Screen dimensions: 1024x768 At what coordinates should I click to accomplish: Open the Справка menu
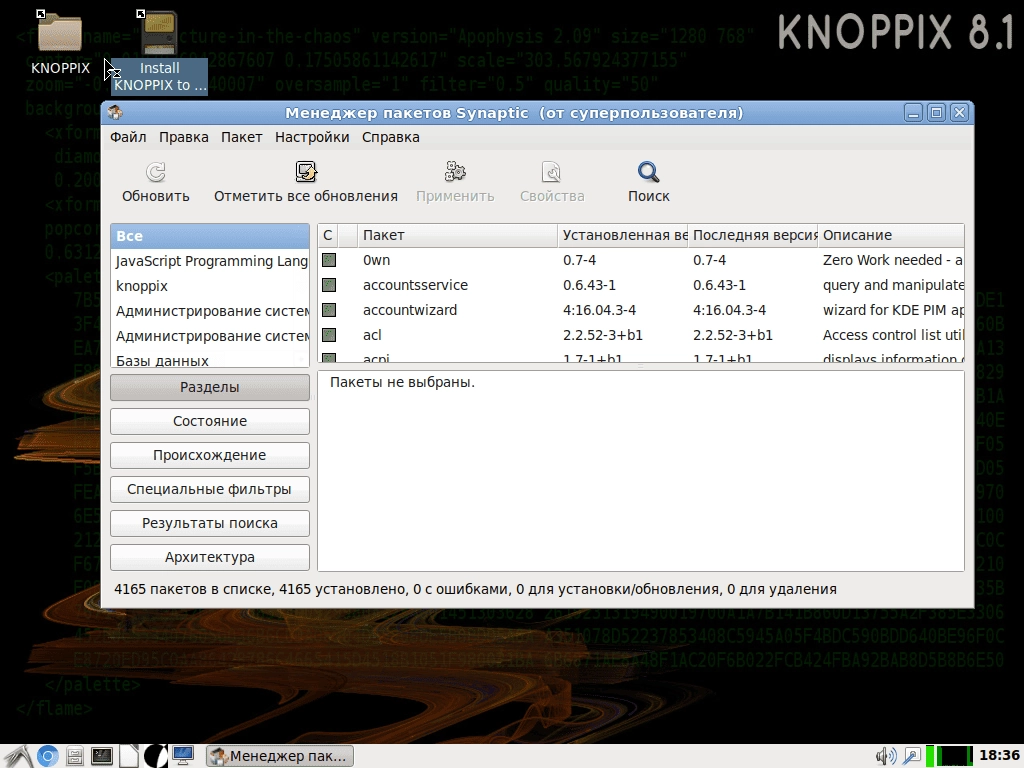tap(391, 137)
